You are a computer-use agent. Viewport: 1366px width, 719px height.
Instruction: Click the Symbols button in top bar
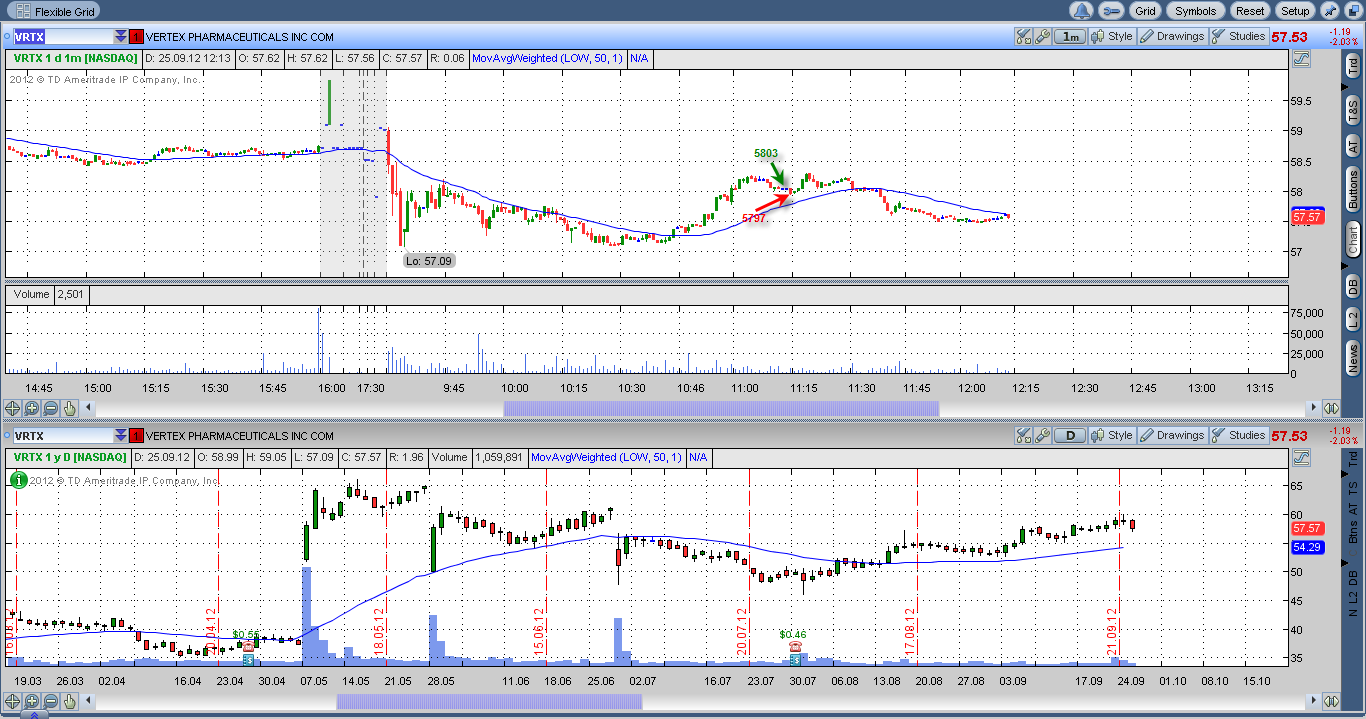[x=1195, y=11]
